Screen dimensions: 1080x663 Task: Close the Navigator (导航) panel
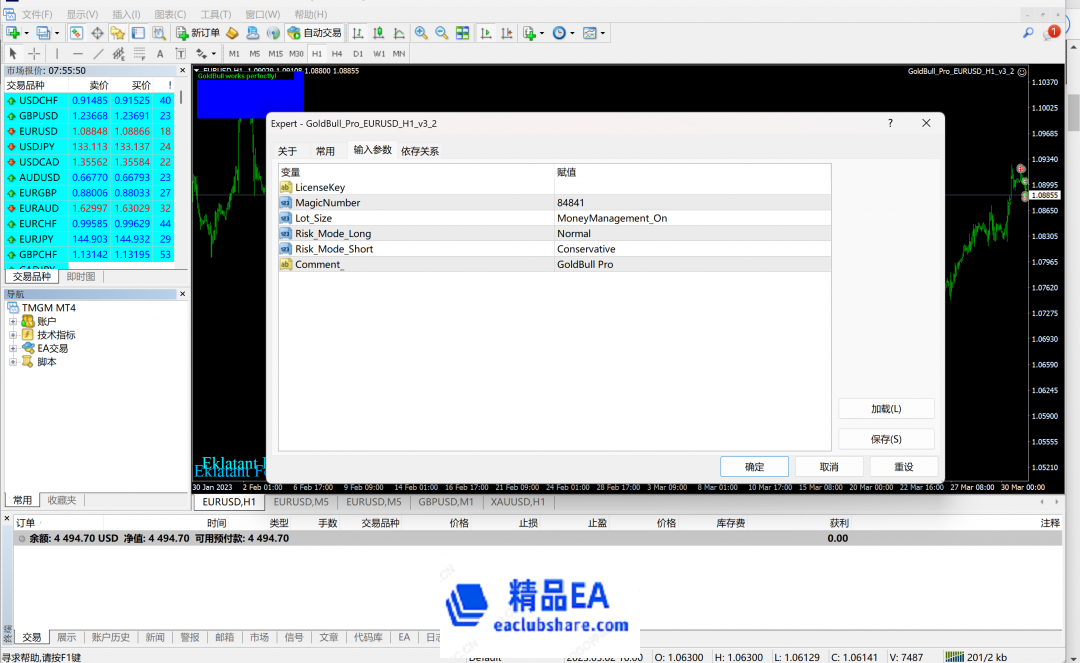(183, 294)
